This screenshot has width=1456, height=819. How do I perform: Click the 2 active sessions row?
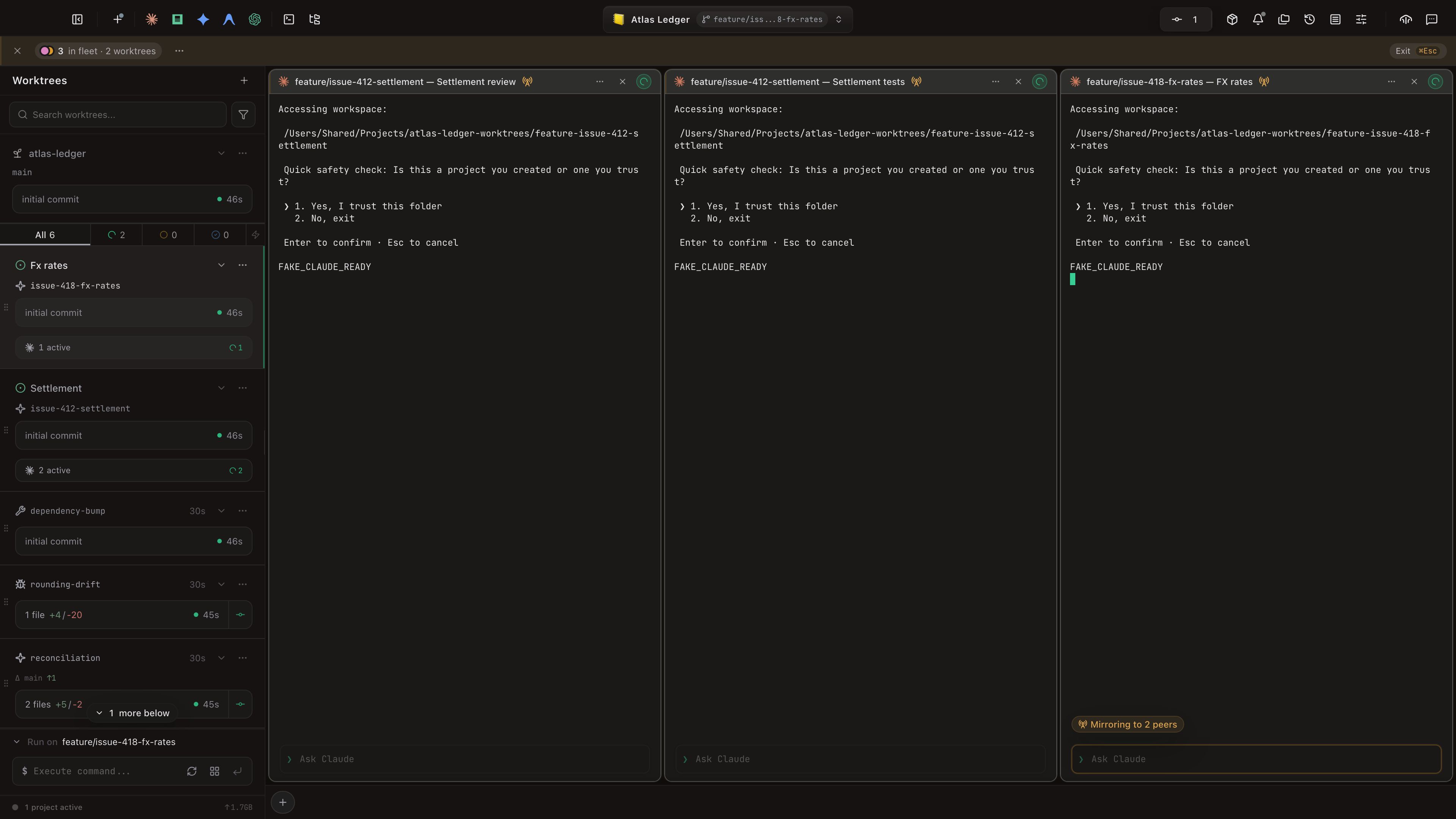pos(133,470)
